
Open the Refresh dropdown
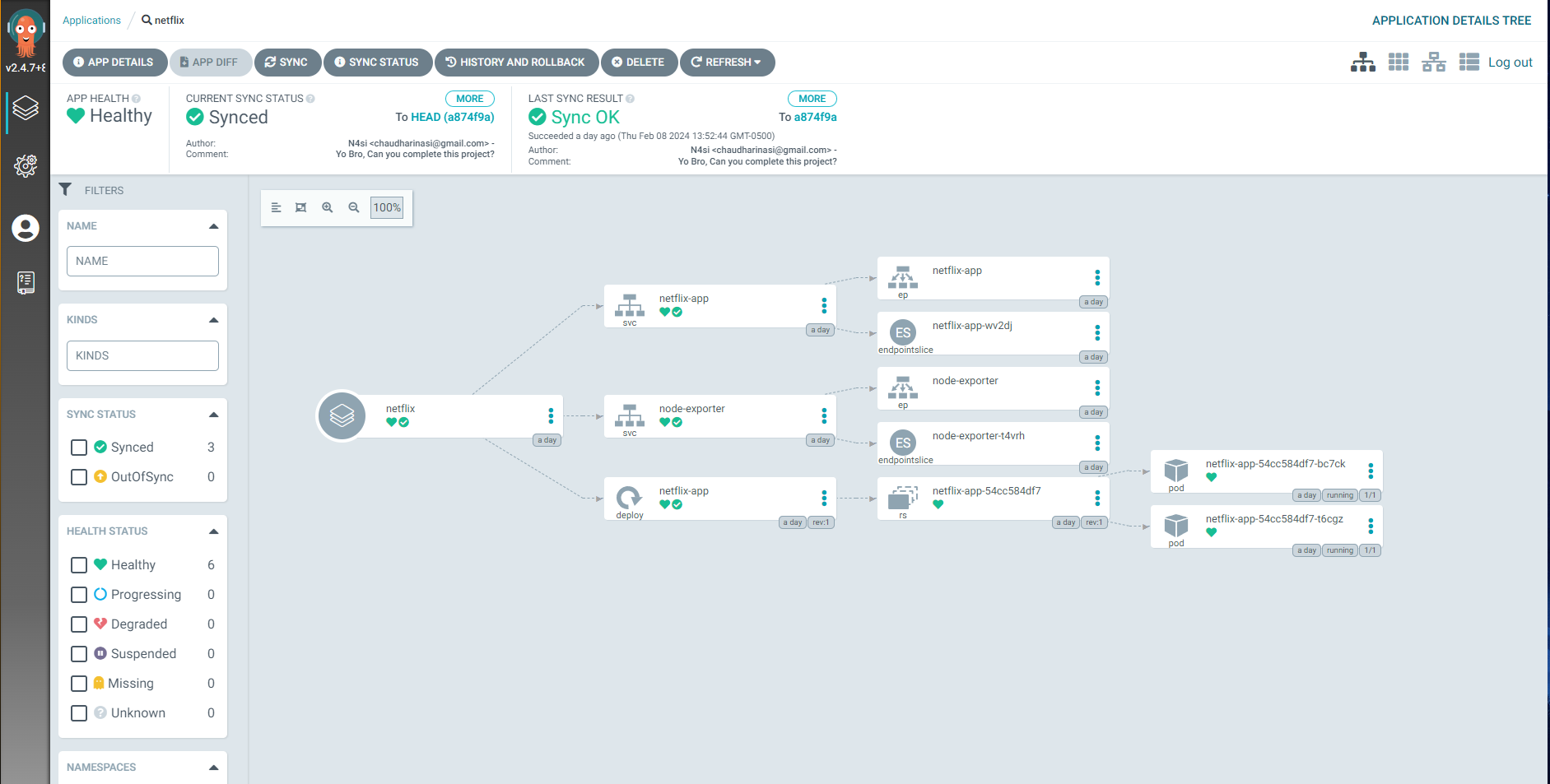(x=727, y=63)
